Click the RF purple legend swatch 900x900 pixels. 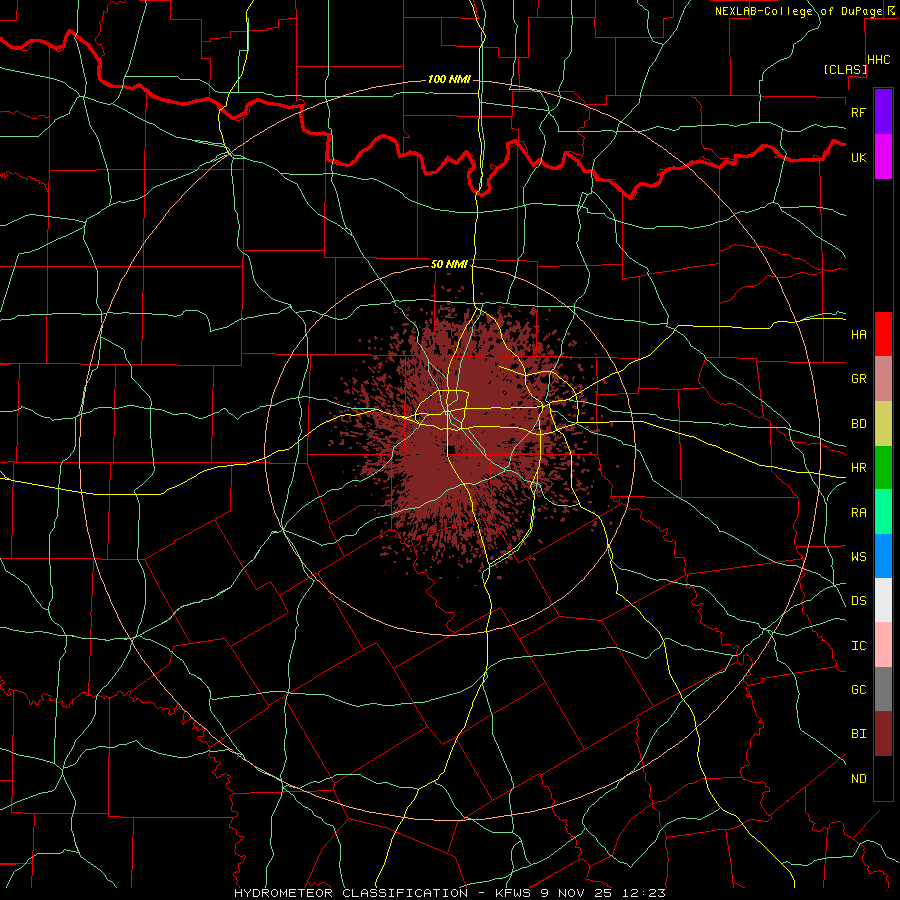[883, 112]
